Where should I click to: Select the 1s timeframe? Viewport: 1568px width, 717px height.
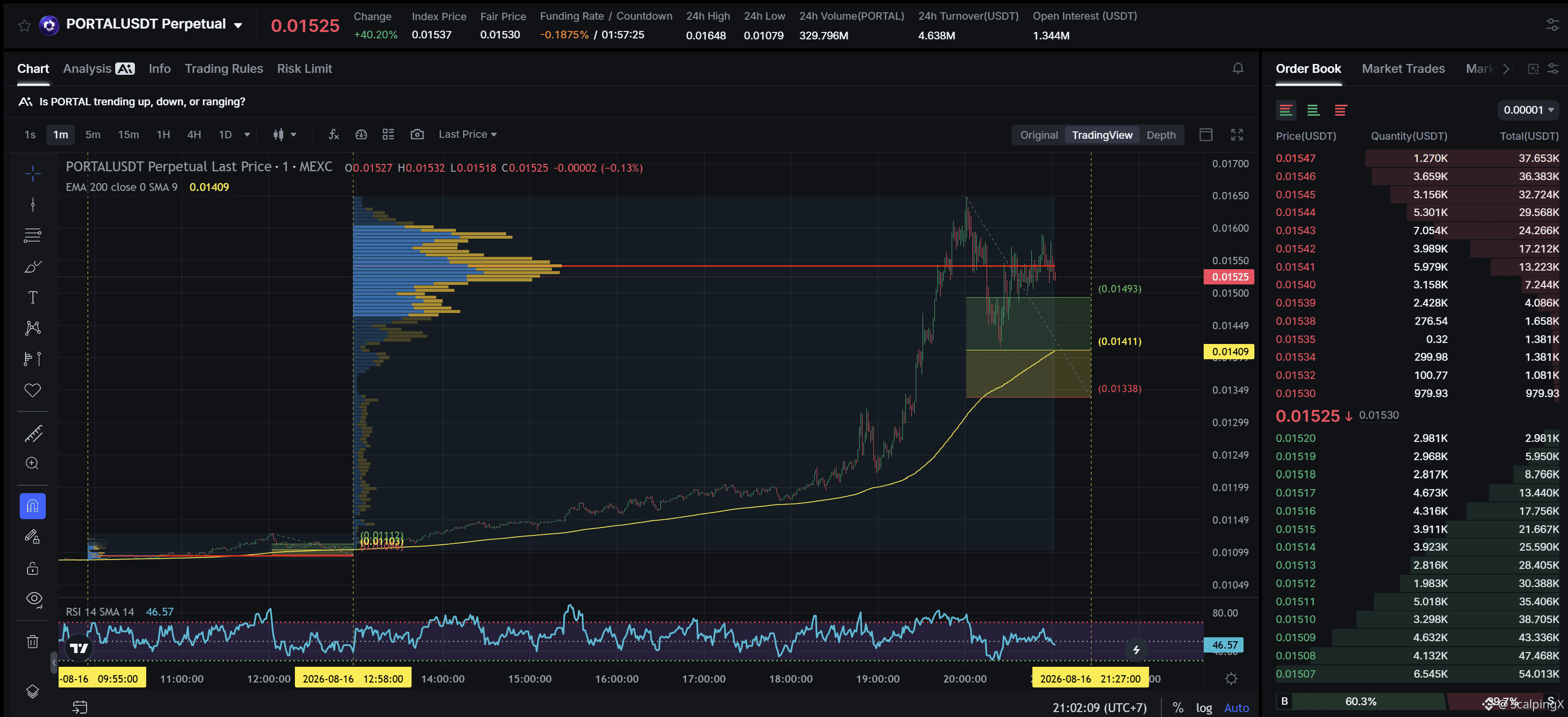tap(30, 134)
